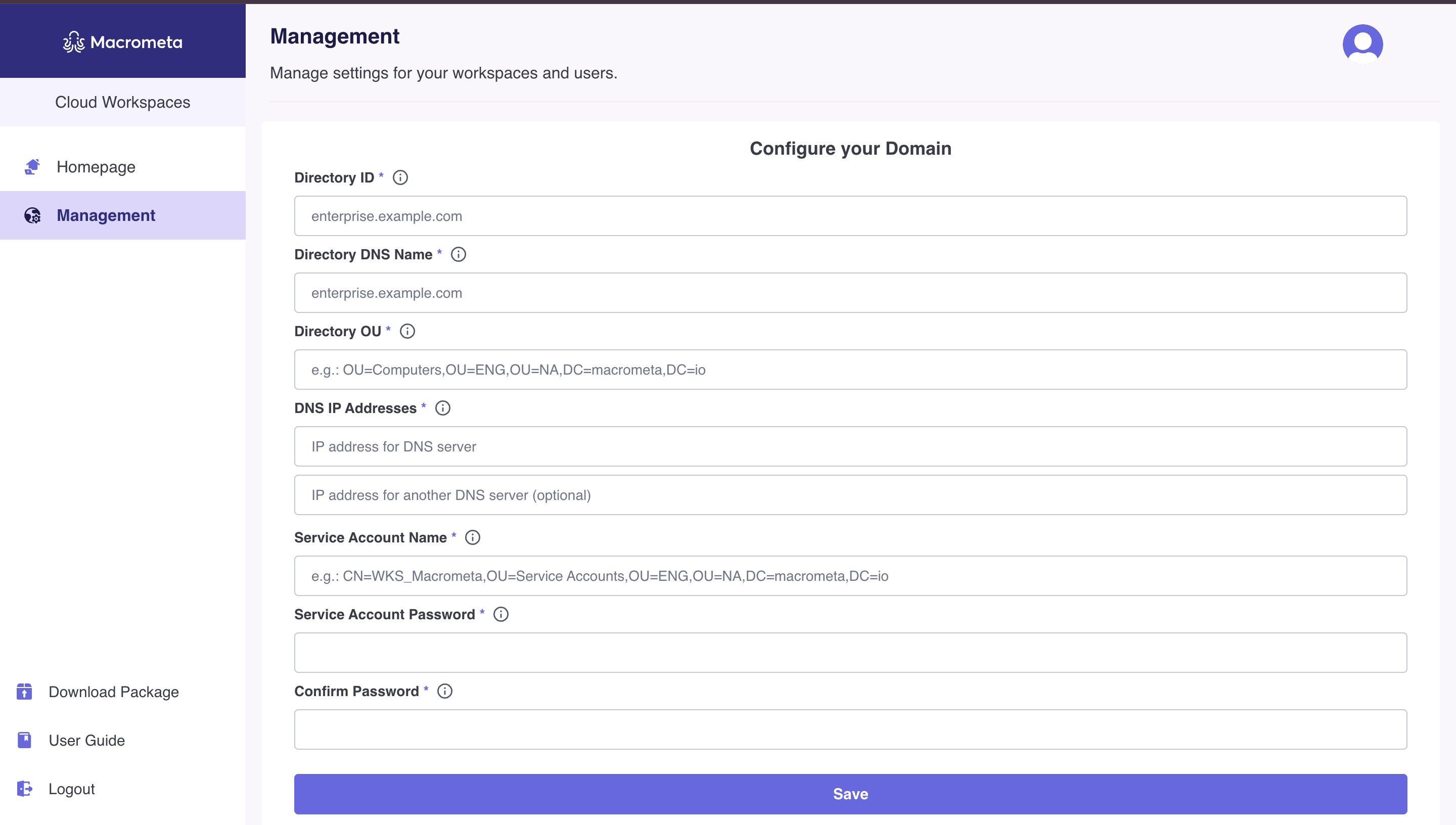The width and height of the screenshot is (1456, 825).
Task: Click the Confirm Password label
Action: (356, 691)
